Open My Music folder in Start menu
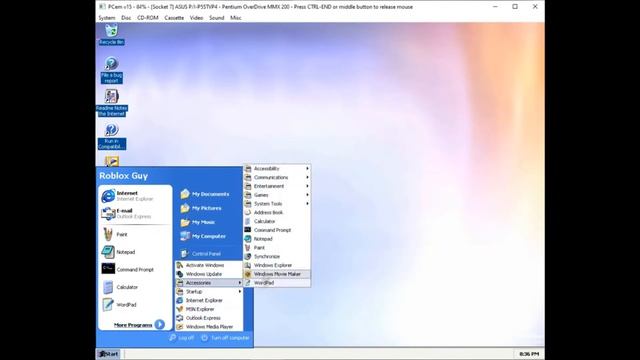The image size is (640, 360). [x=198, y=222]
